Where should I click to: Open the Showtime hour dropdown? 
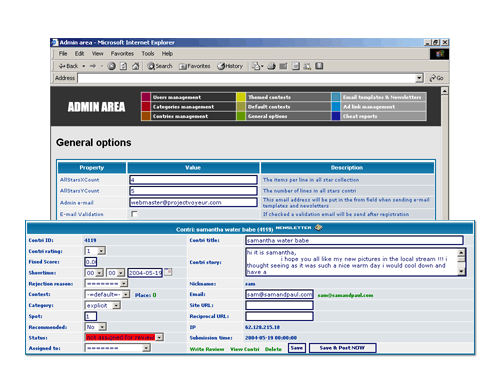95,273
